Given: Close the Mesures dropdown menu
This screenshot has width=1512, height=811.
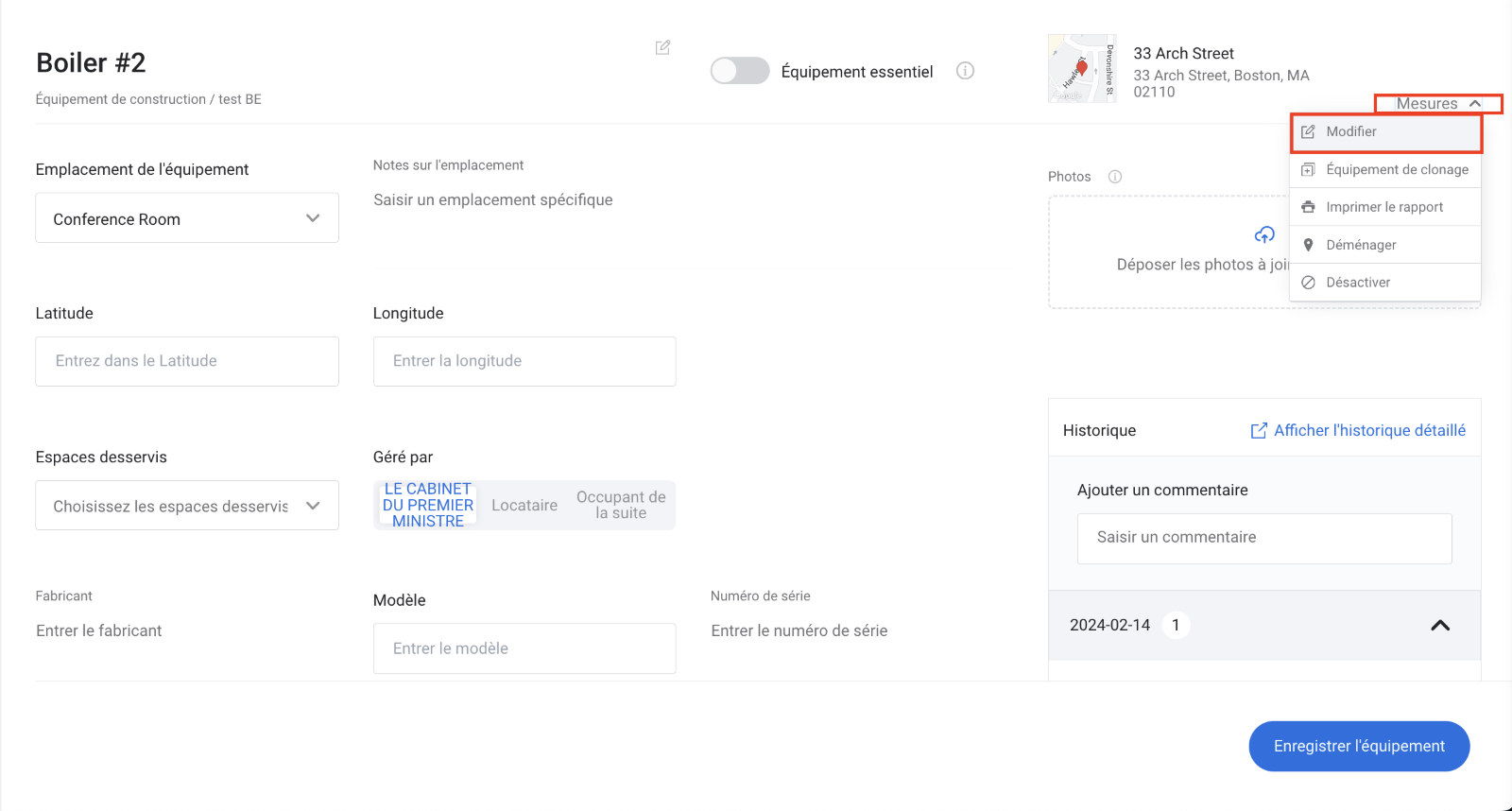Looking at the screenshot, I should pos(1437,103).
